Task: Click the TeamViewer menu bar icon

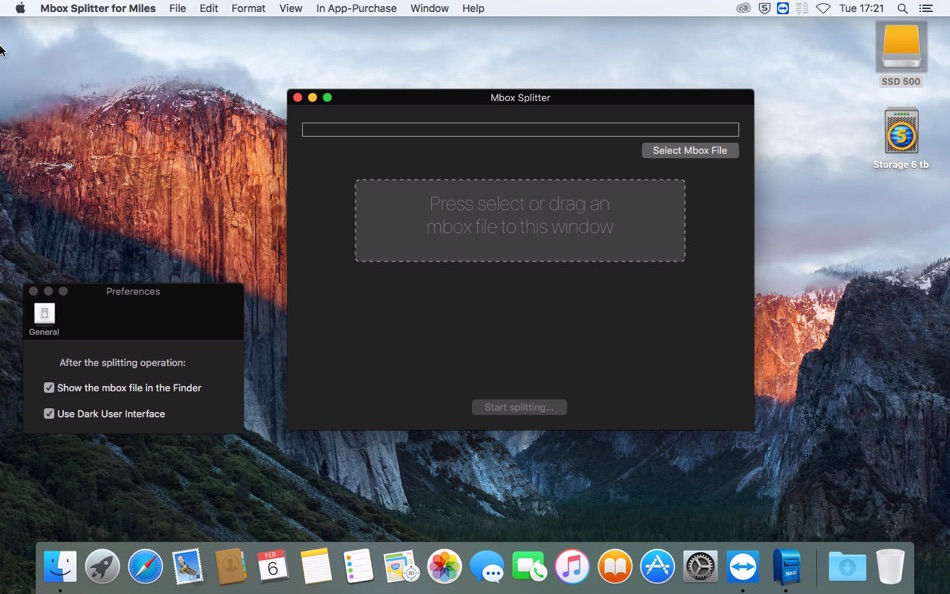Action: [x=783, y=8]
